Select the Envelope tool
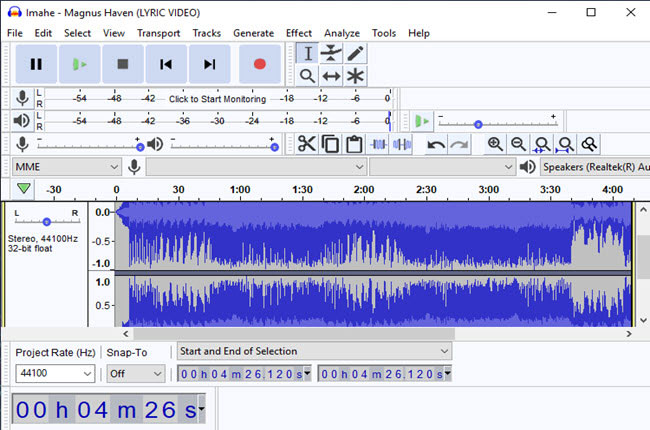This screenshot has width=650, height=430. [x=331, y=54]
